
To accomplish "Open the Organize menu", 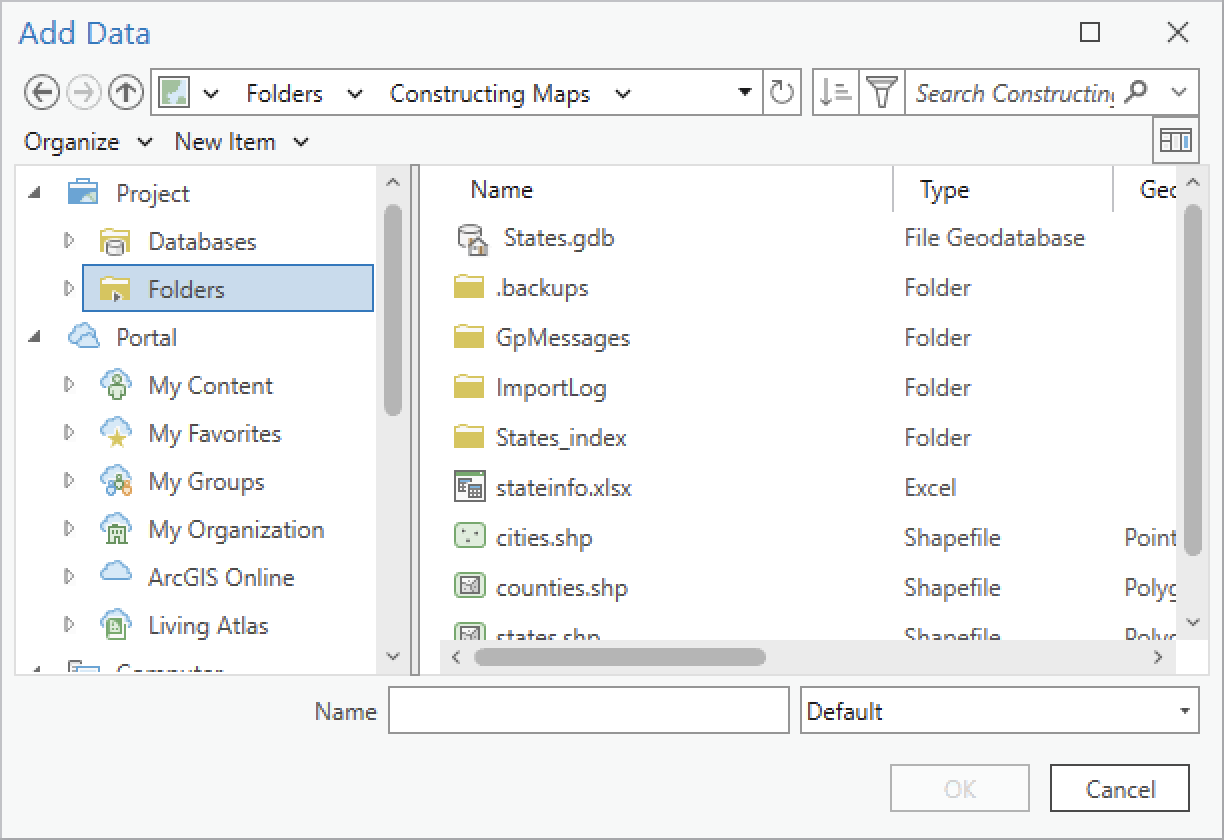I will click(77, 141).
